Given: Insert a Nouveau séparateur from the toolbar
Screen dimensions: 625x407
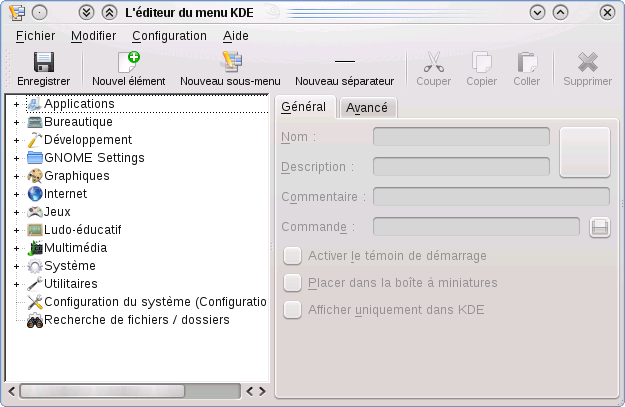Looking at the screenshot, I should pos(344,62).
